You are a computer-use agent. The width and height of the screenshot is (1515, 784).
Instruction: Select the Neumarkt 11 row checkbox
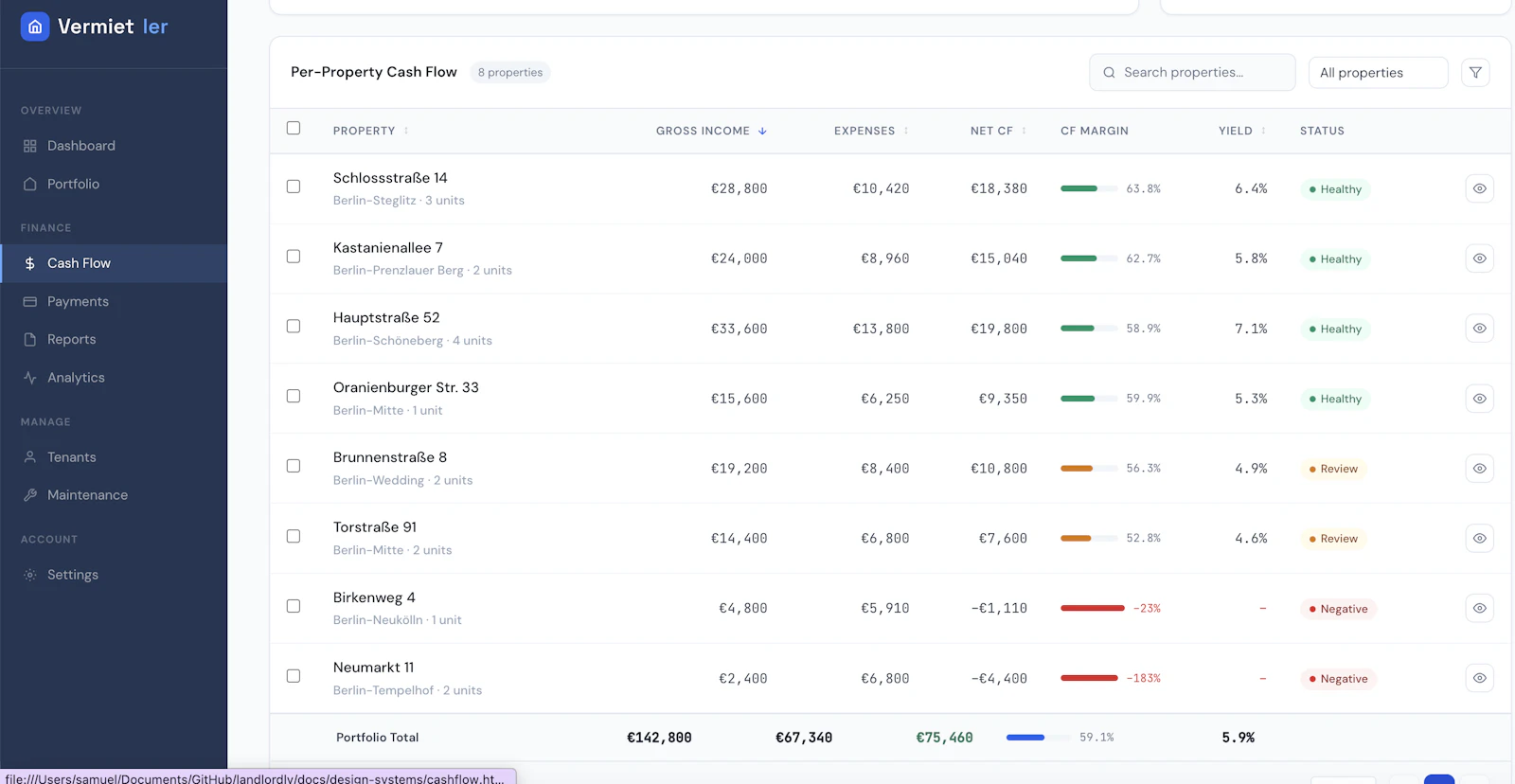coord(294,676)
